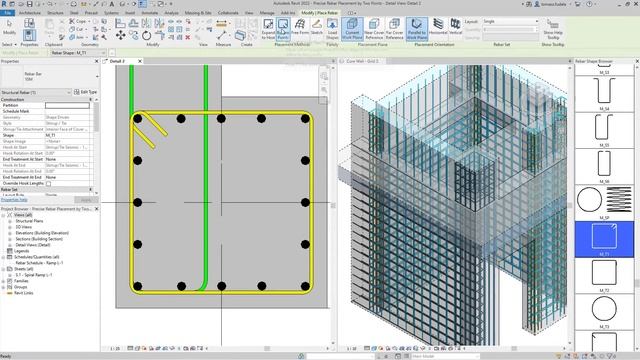
Task: Click the Aligned Dimension icon in Measure panel
Action: coord(222,24)
